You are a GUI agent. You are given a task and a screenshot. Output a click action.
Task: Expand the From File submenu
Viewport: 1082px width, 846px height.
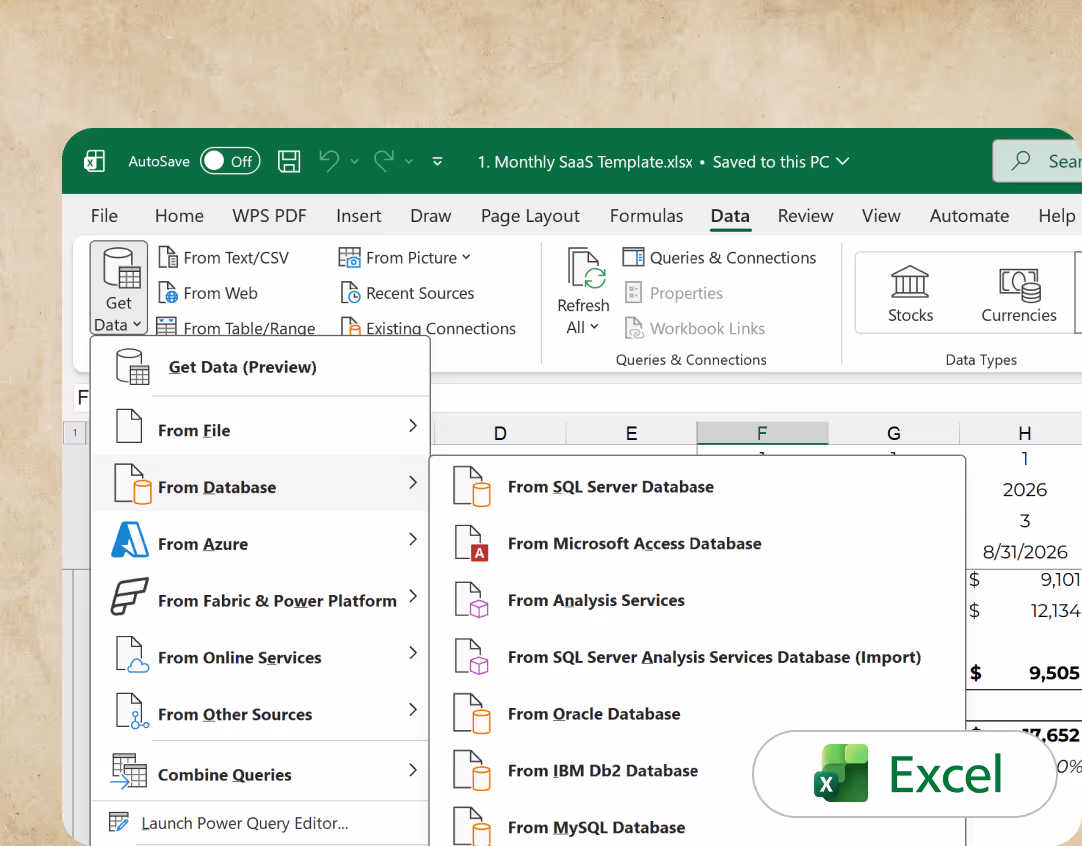point(260,427)
